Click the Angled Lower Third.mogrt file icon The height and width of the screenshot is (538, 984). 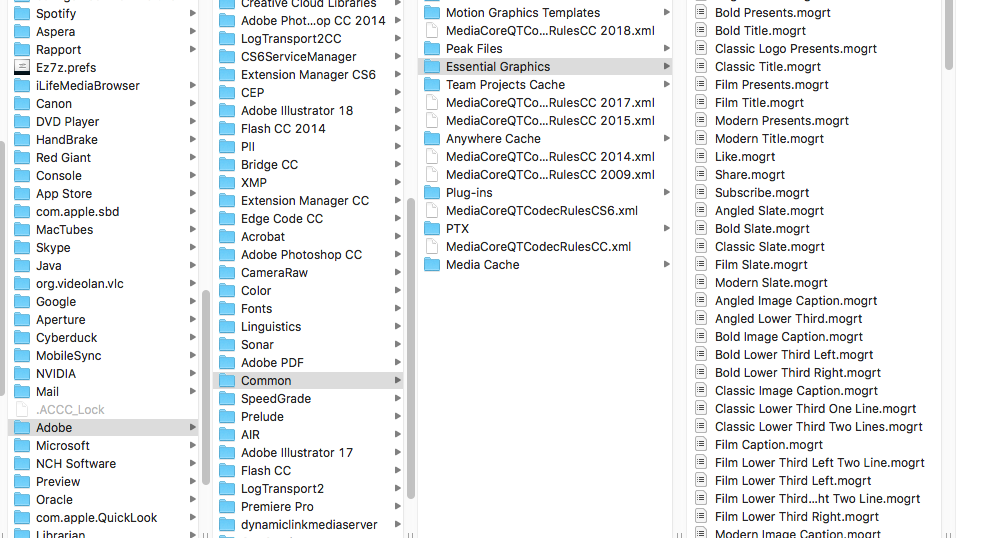click(x=701, y=319)
